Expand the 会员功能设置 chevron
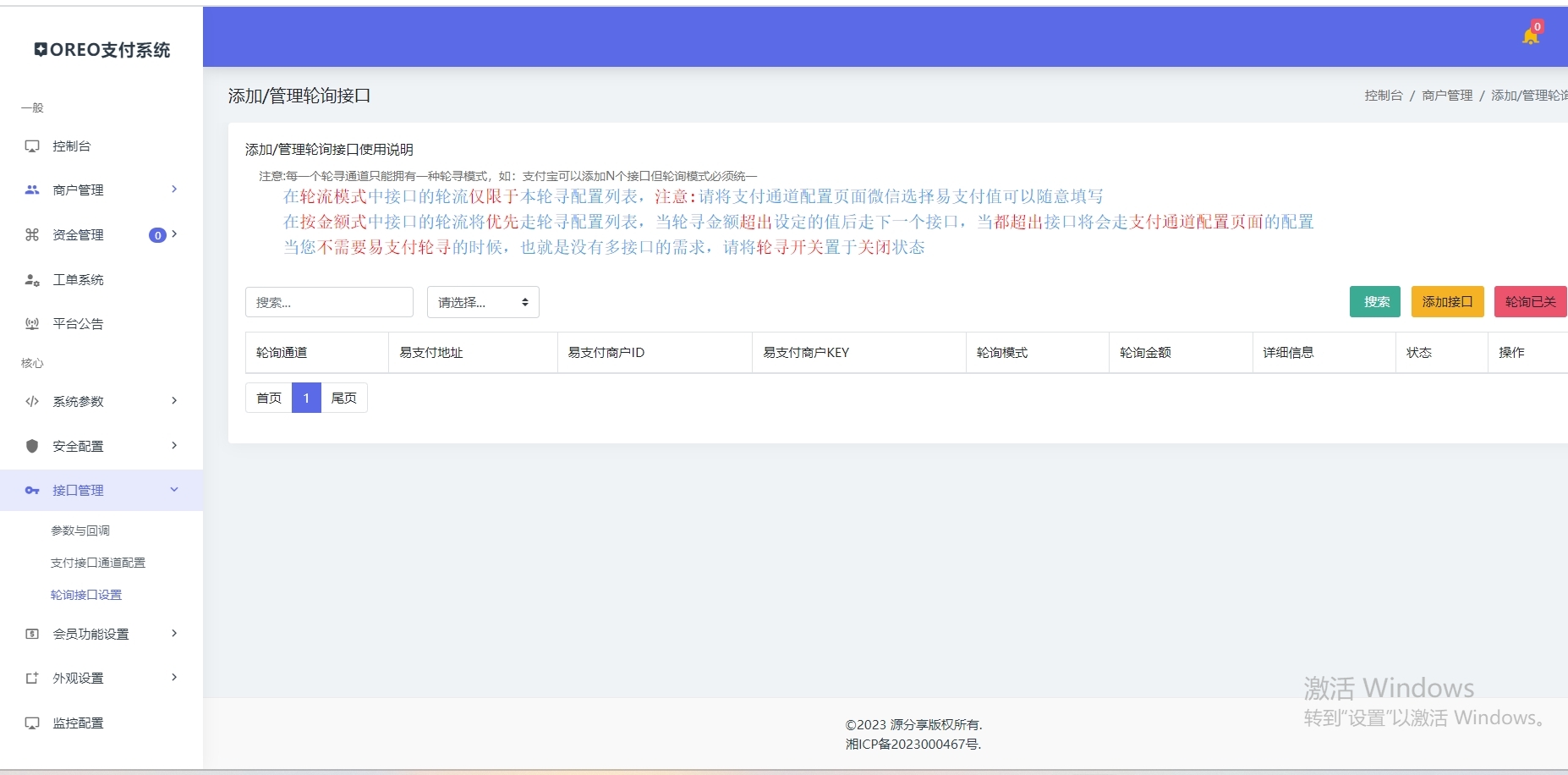Screen dimensions: 1568x775 (174, 633)
